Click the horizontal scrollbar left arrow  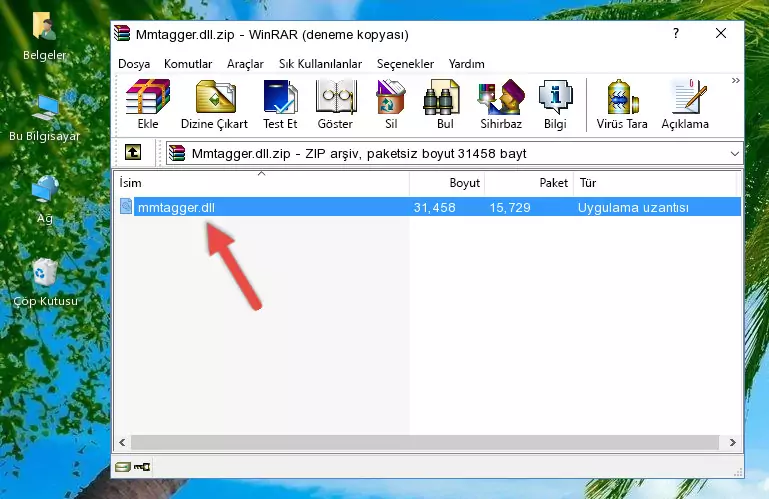[x=123, y=443]
